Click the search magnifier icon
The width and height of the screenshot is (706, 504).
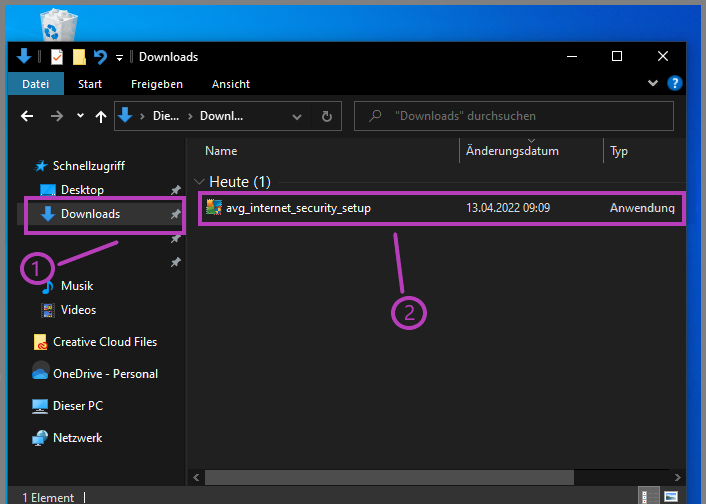[375, 116]
